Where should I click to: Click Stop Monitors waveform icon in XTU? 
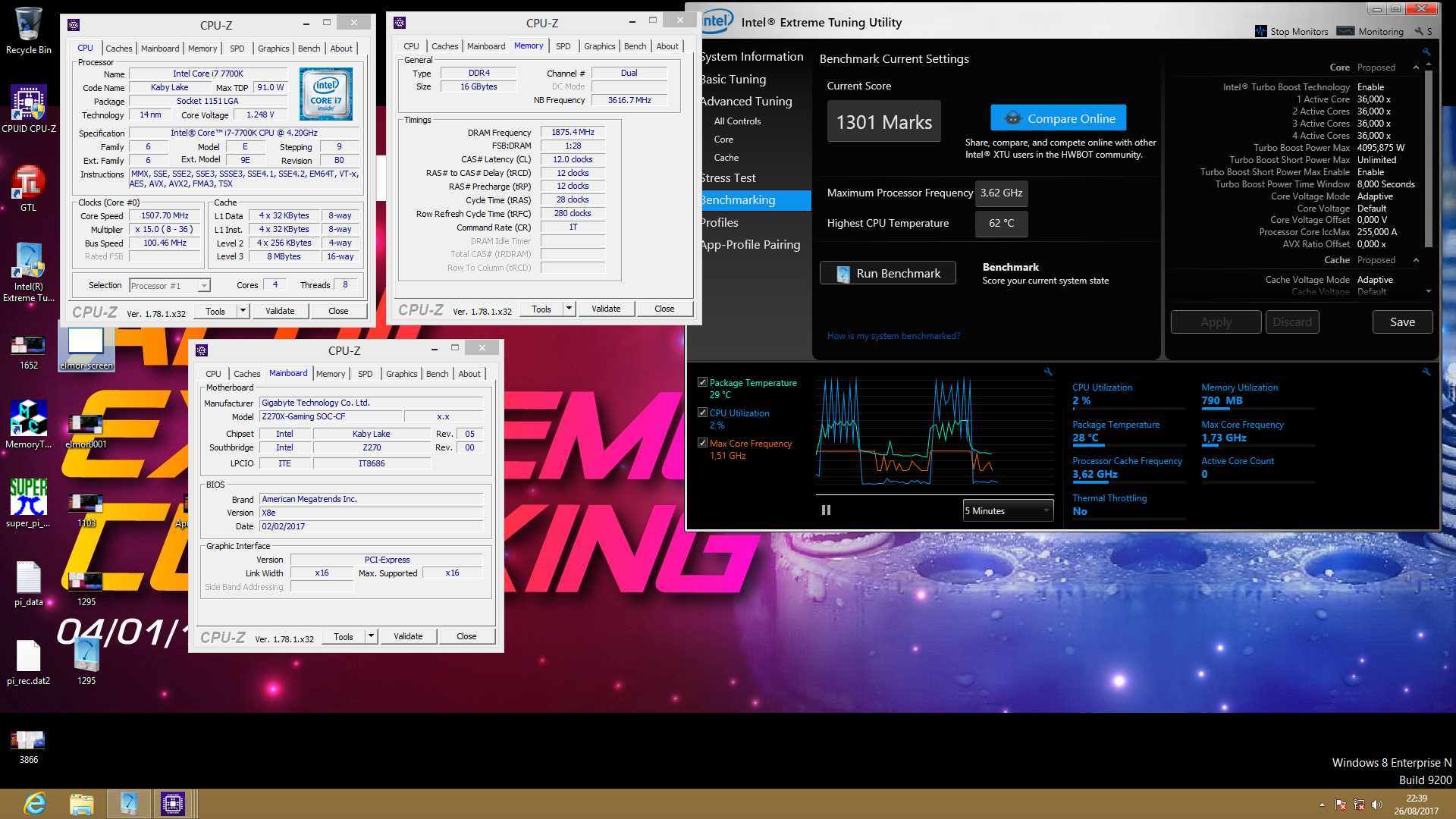1261,31
